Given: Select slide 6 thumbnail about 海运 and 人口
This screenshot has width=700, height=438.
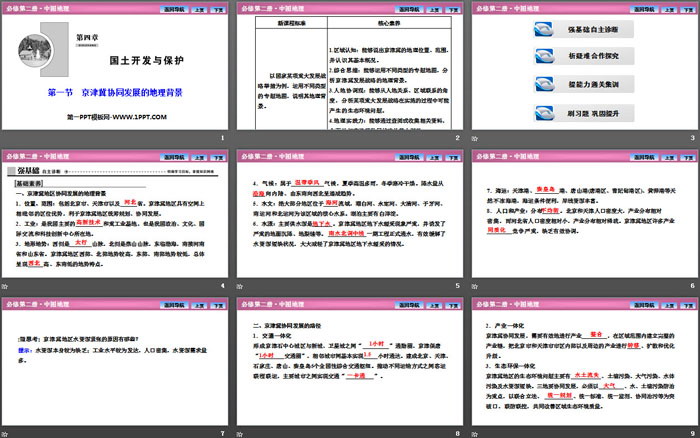Looking at the screenshot, I should [x=585, y=214].
